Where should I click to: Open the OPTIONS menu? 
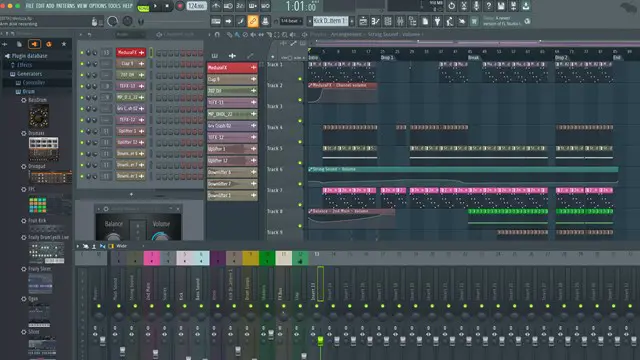click(x=98, y=6)
